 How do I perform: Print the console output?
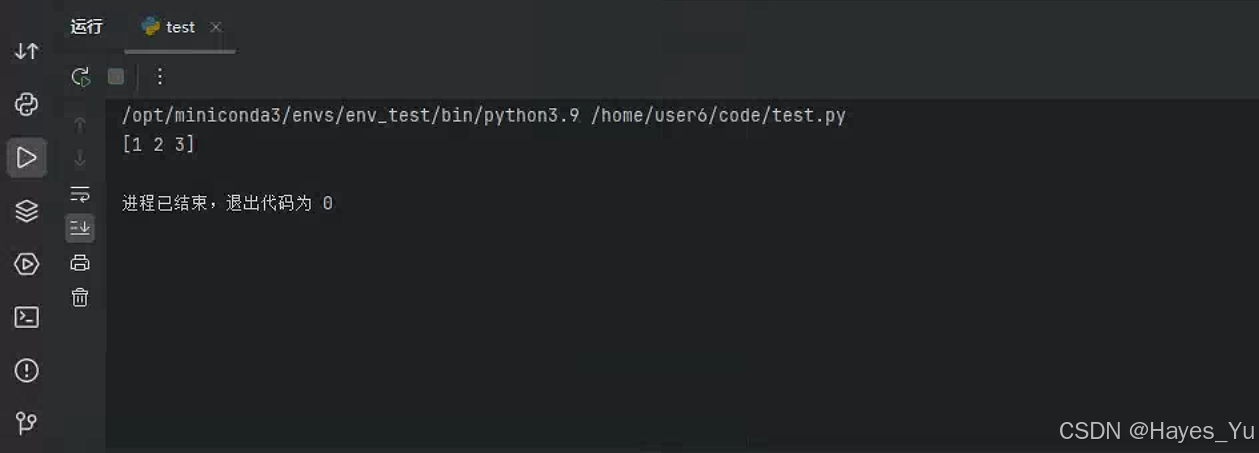pos(80,263)
